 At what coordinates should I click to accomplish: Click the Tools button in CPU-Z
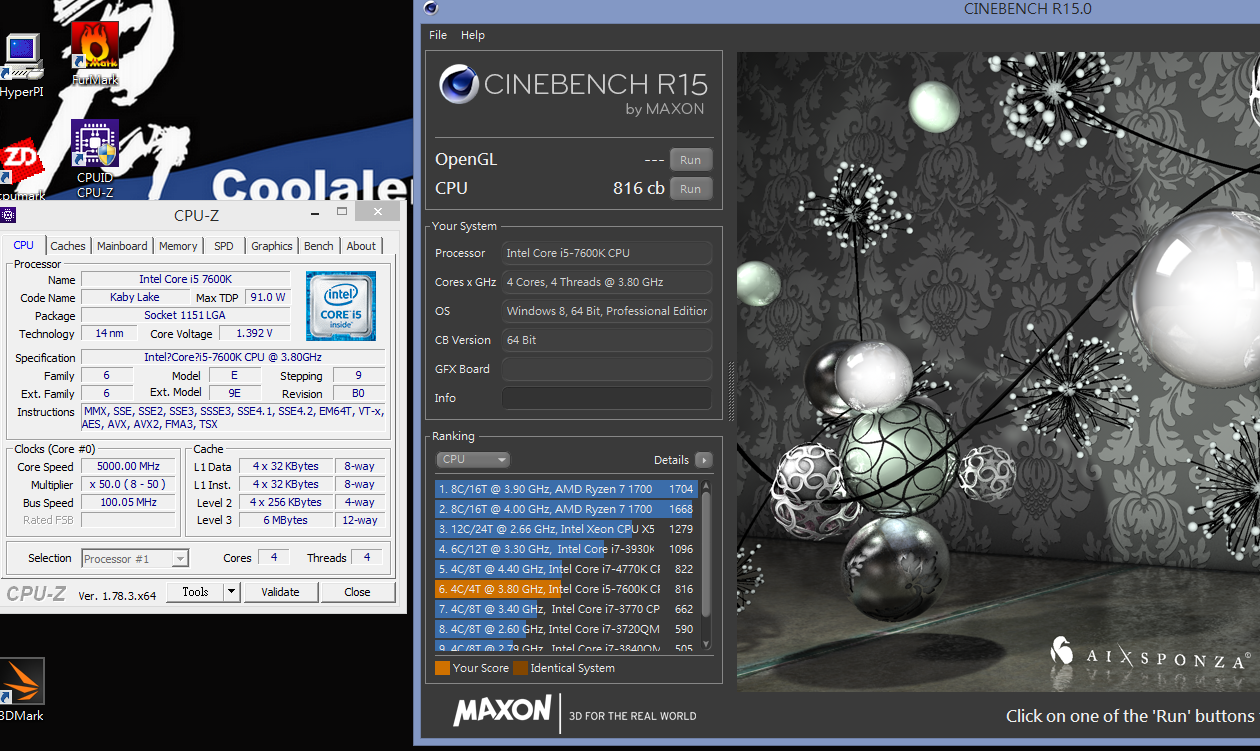[195, 592]
